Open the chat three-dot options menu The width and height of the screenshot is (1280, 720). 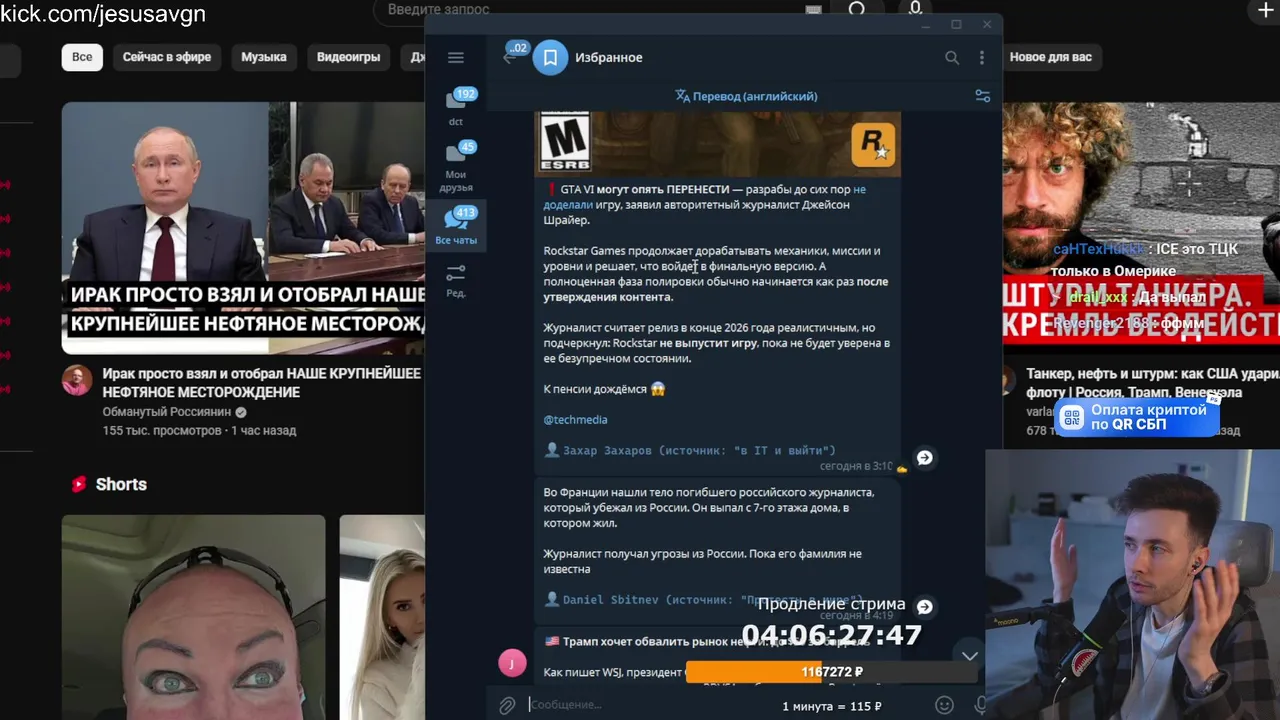pos(982,58)
